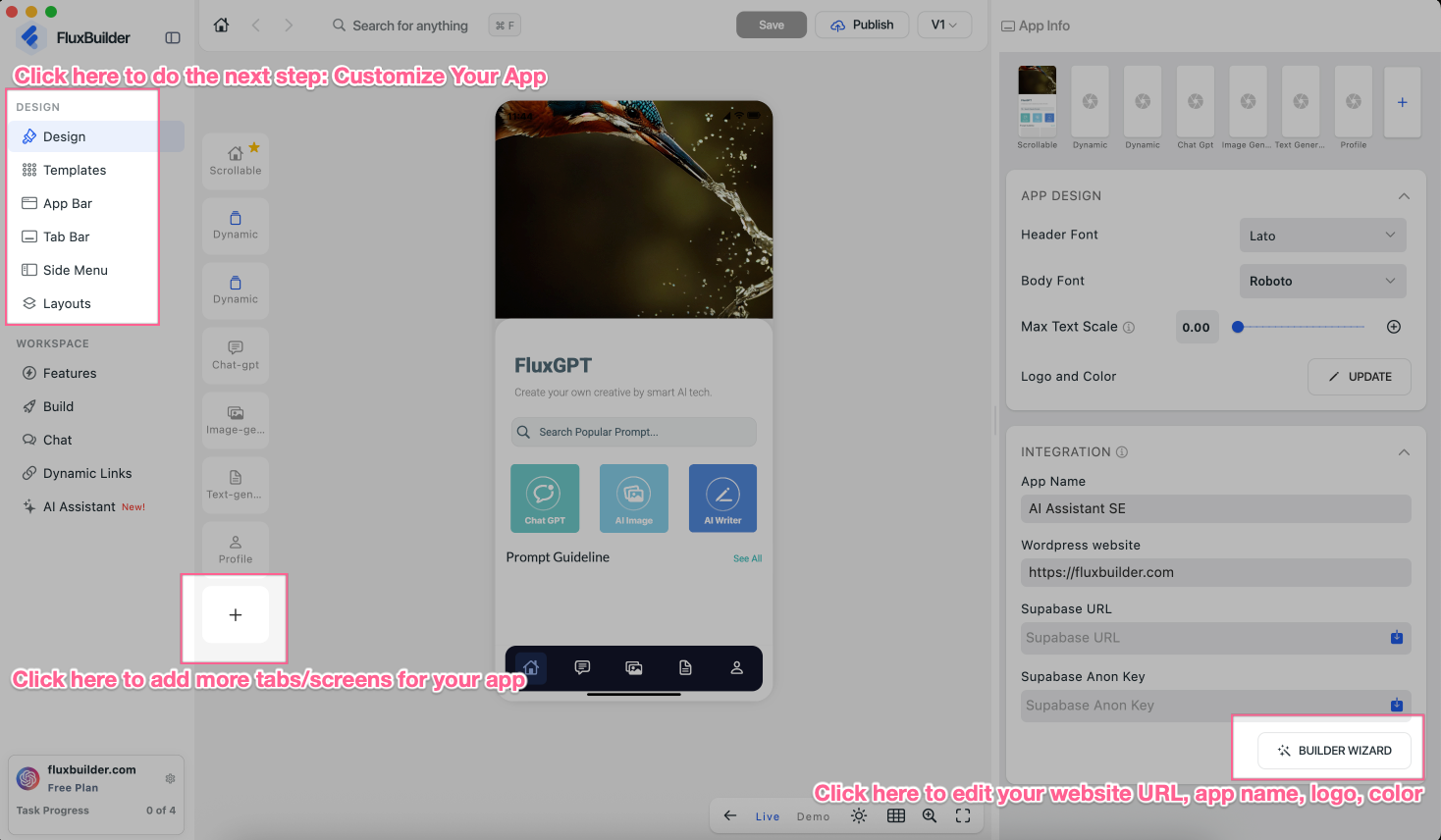This screenshot has height=840, width=1441.
Task: Select the Text Gener... screen thumbnail
Action: (x=1301, y=101)
